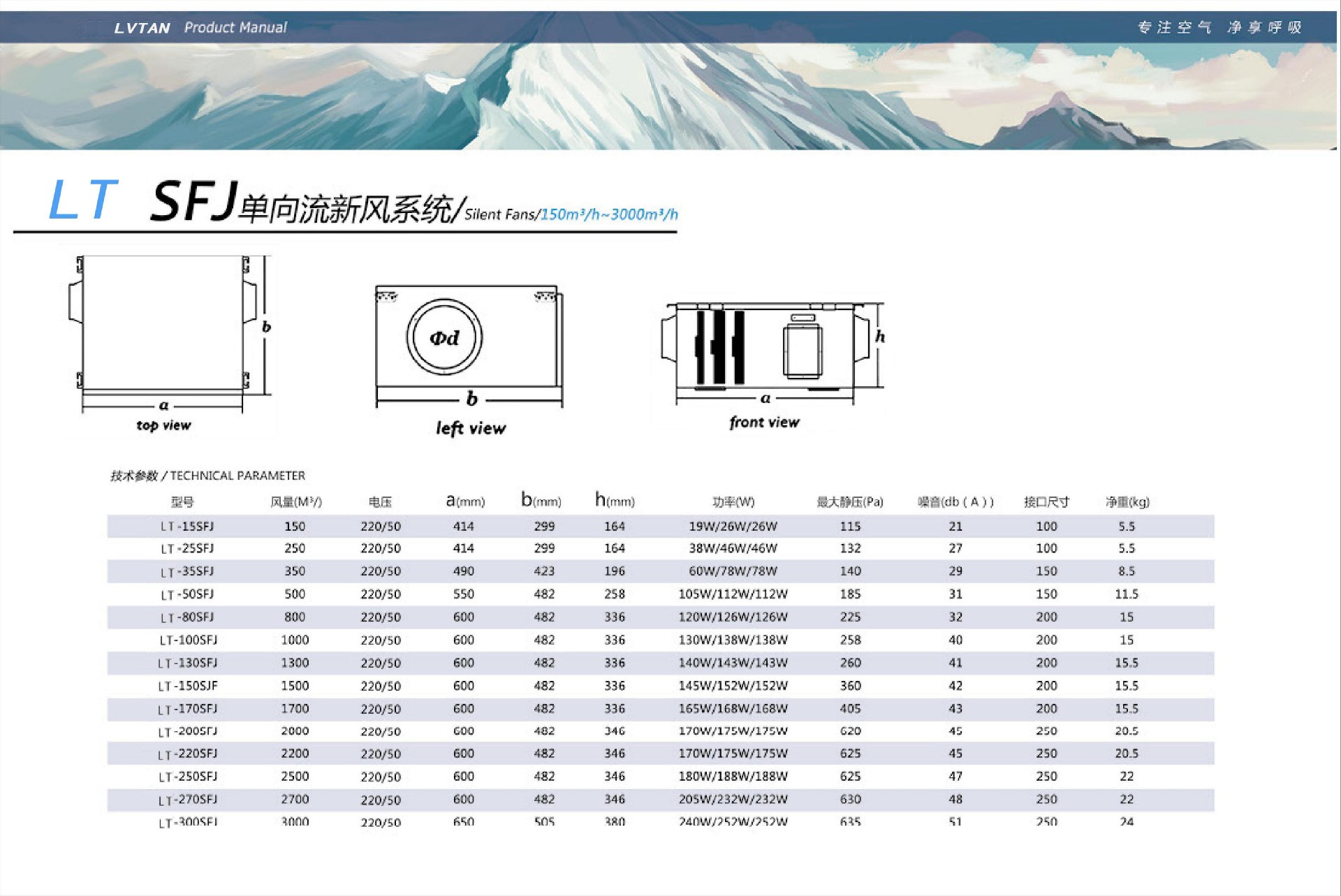Click the "145W/152W/152W" power value

pyautogui.click(x=733, y=686)
